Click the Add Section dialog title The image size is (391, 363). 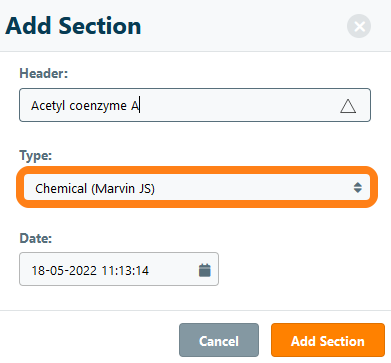coord(73,26)
